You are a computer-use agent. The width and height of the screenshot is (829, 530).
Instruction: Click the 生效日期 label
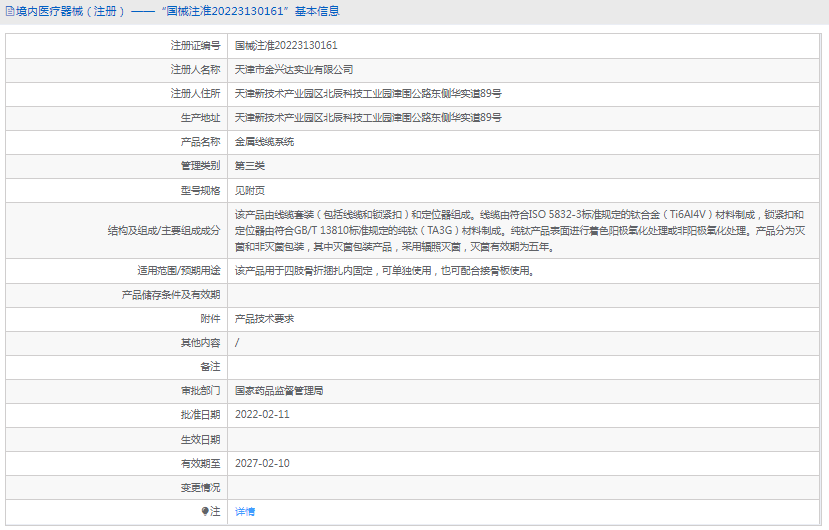(200, 440)
